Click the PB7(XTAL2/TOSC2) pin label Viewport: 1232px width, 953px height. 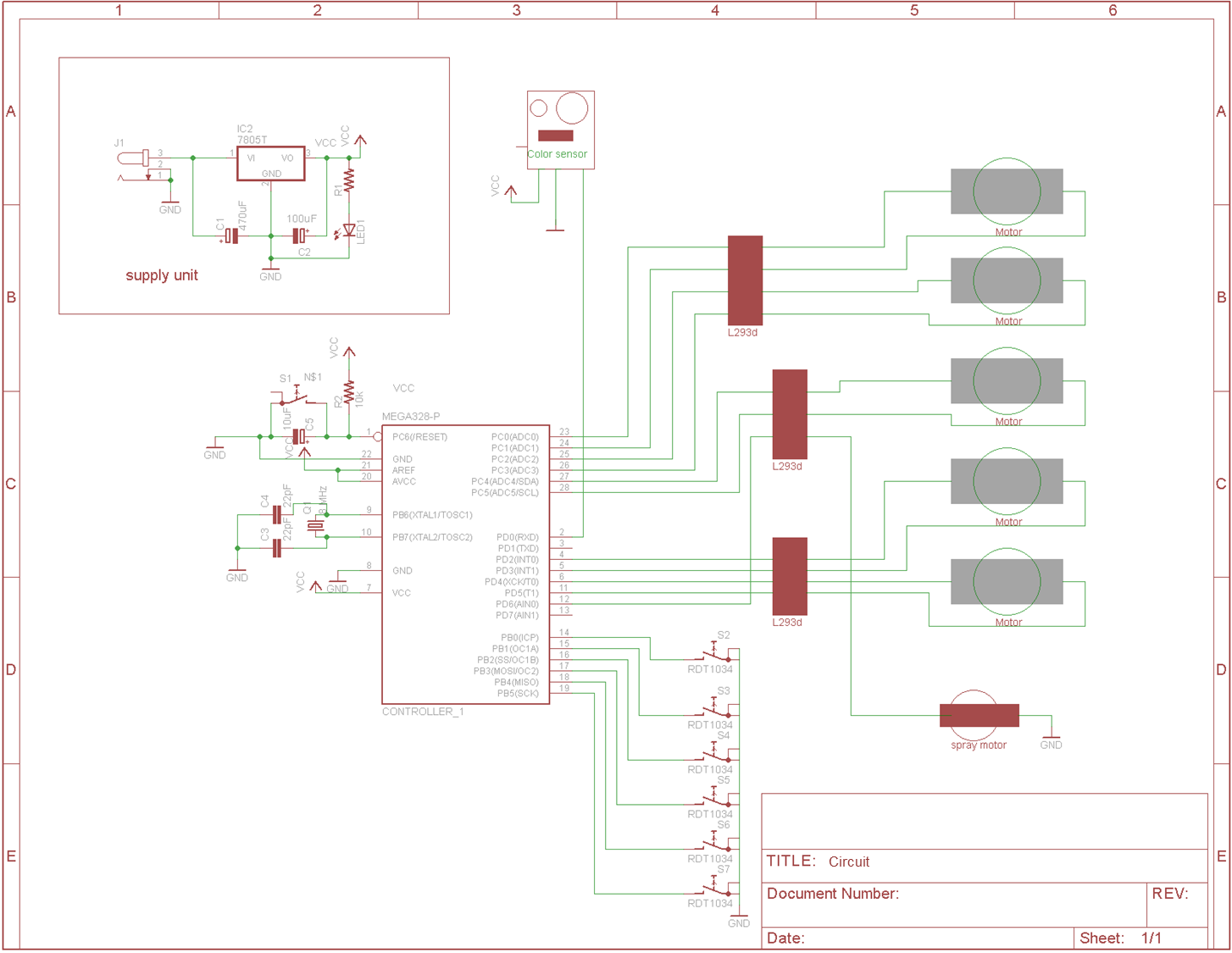click(x=432, y=537)
